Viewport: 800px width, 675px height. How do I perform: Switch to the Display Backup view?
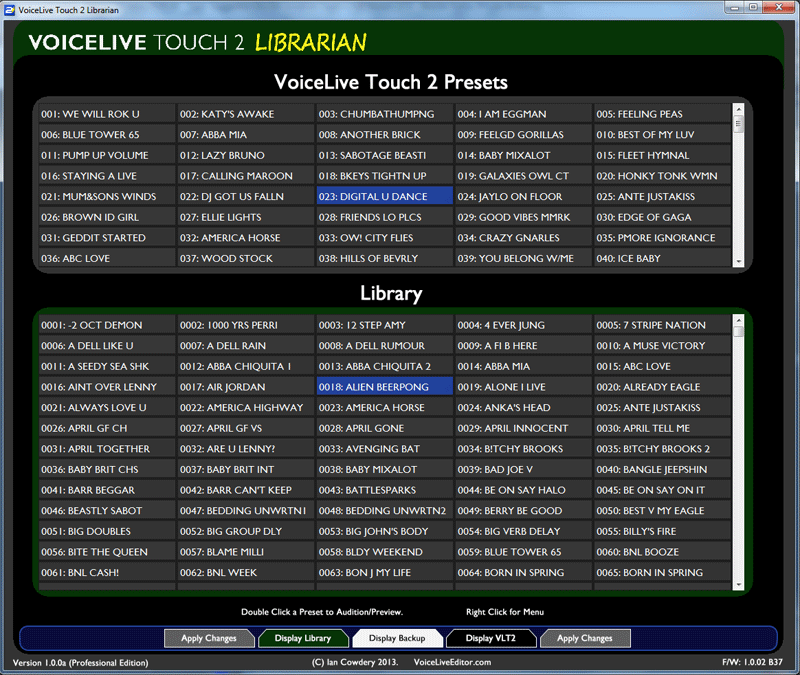398,638
